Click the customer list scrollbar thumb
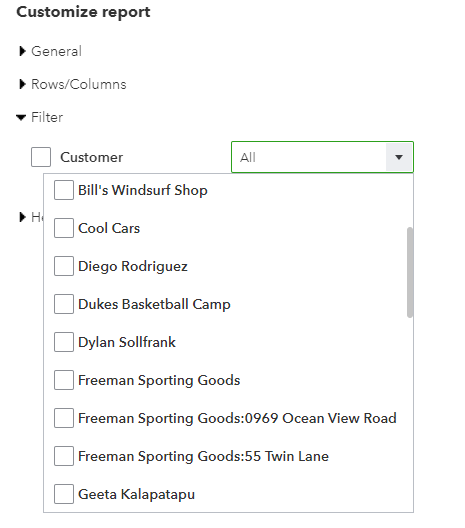465x528 pixels. pos(409,272)
